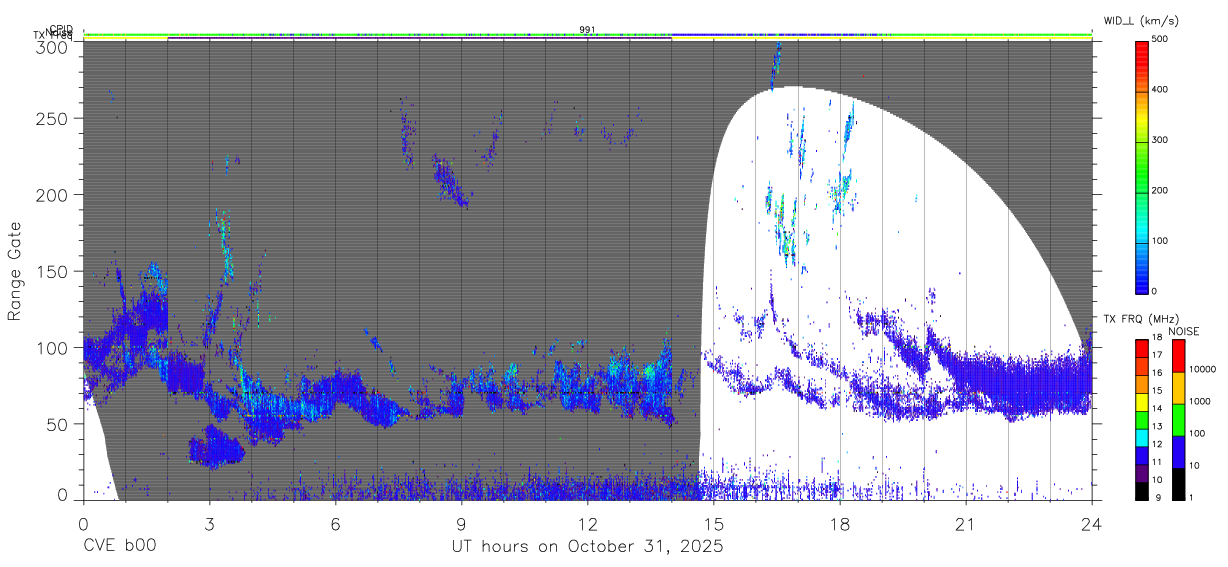
Task: Click the '150' tick on Range Gate axis
Action: (x=51, y=271)
